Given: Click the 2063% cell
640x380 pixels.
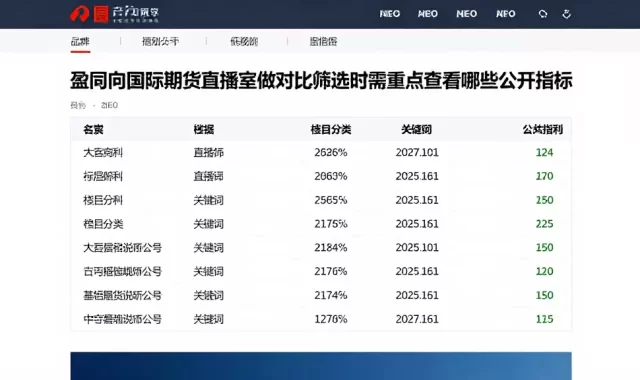Looking at the screenshot, I should (331, 176).
